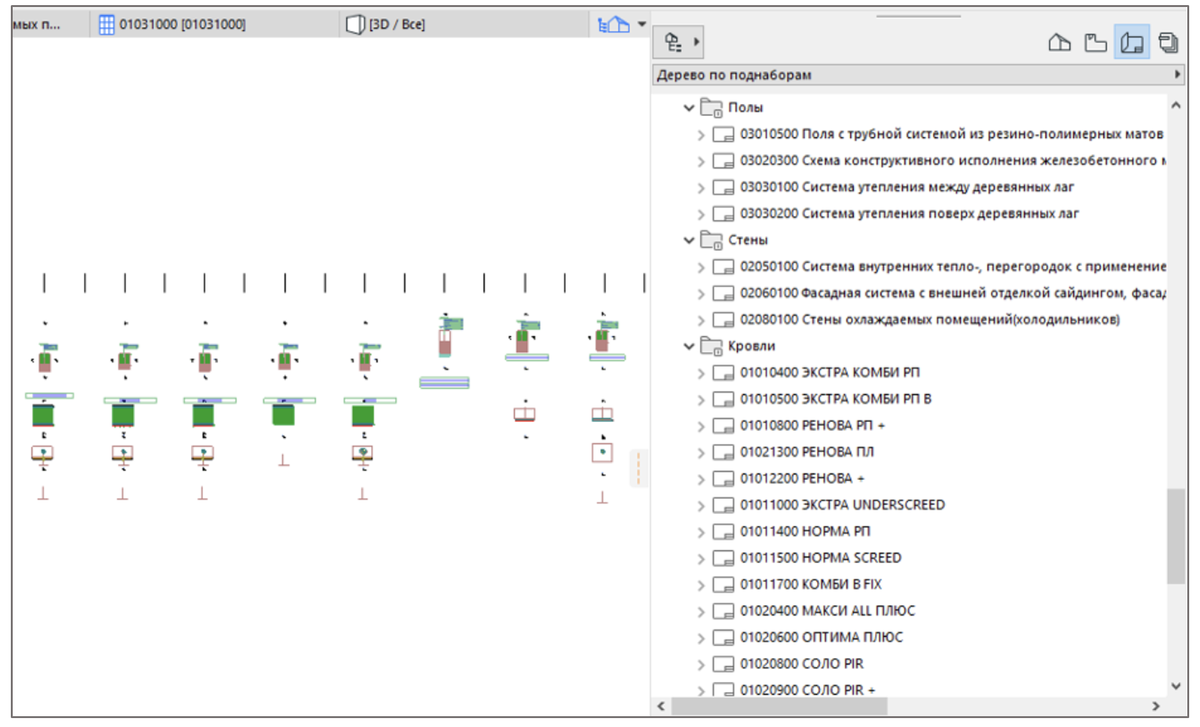Collapse the Кровли folder
1200x727 pixels.
(688, 346)
